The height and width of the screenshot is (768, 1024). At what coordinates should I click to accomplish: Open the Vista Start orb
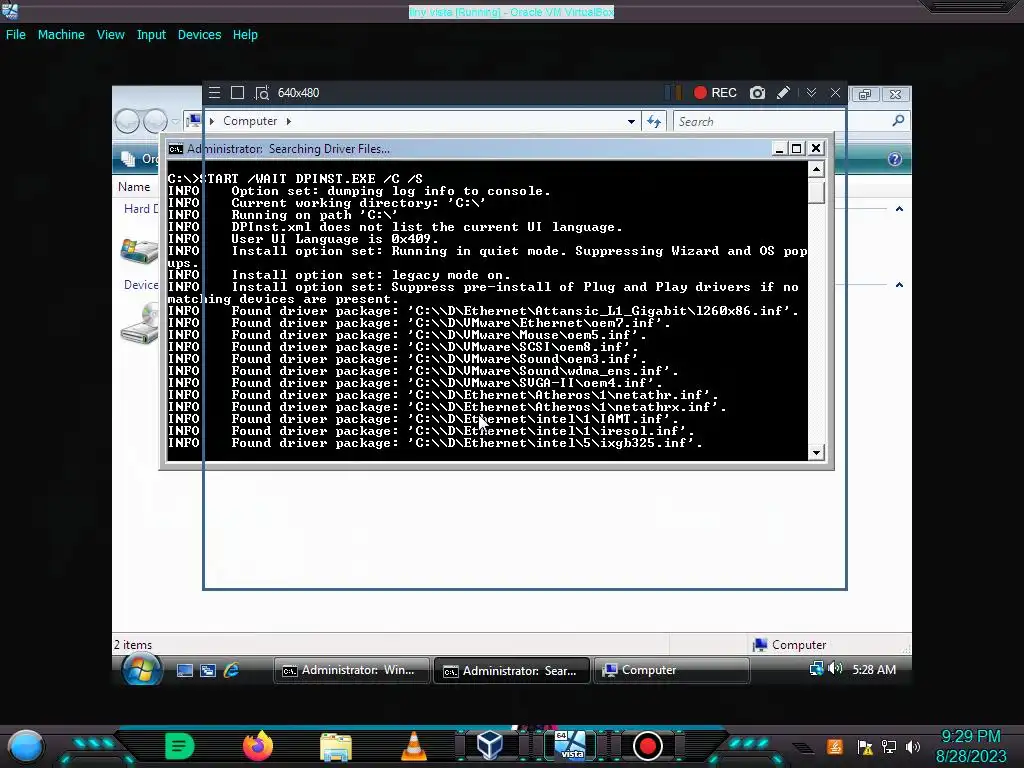coord(141,669)
